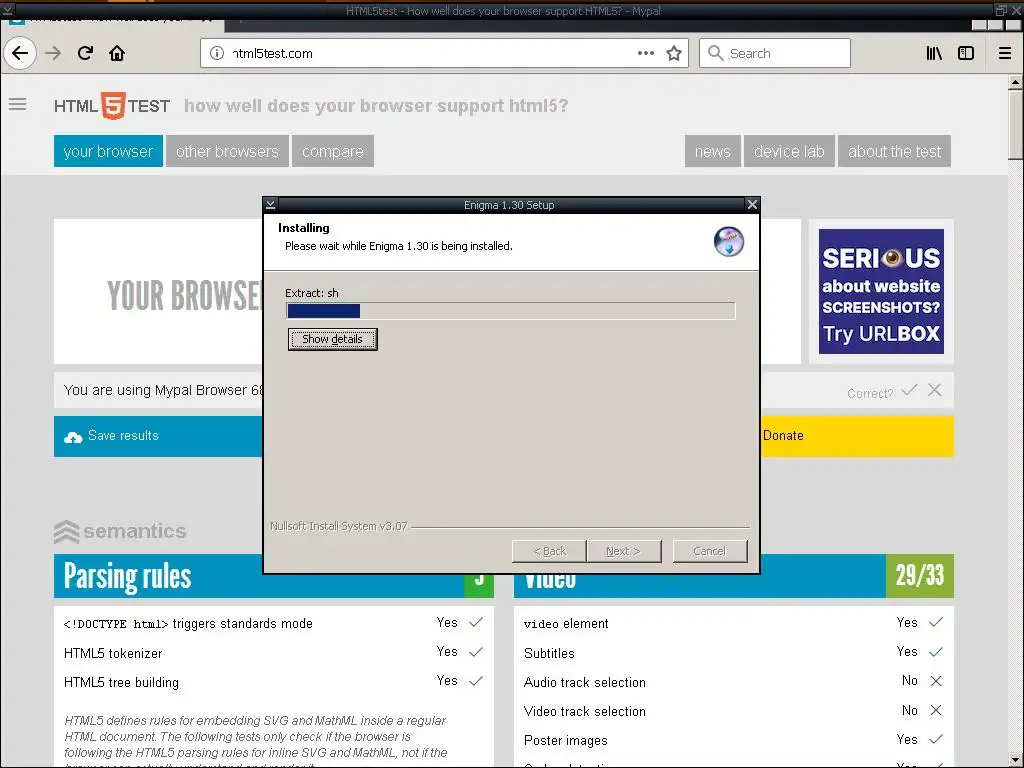Screen dimensions: 1024x768
Task: Confirm browser identification with check mark
Action: click(909, 391)
